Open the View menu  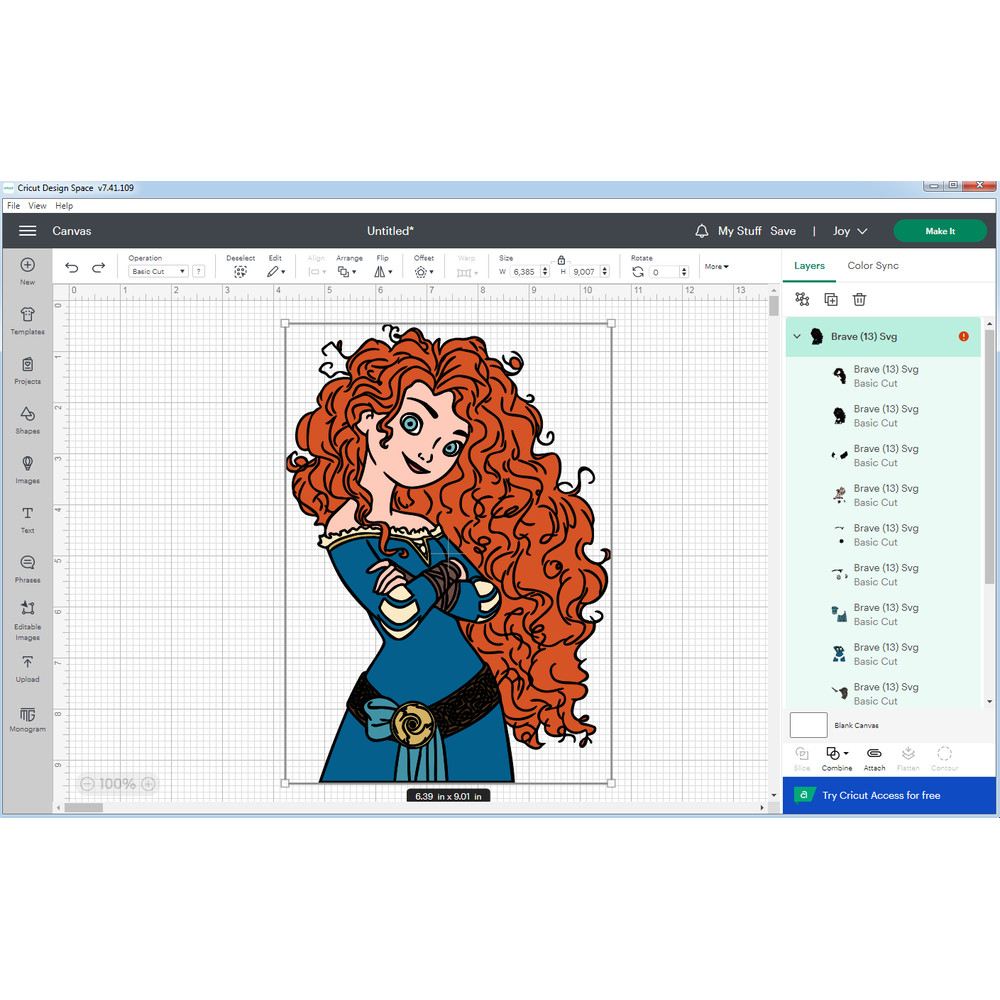tap(37, 205)
